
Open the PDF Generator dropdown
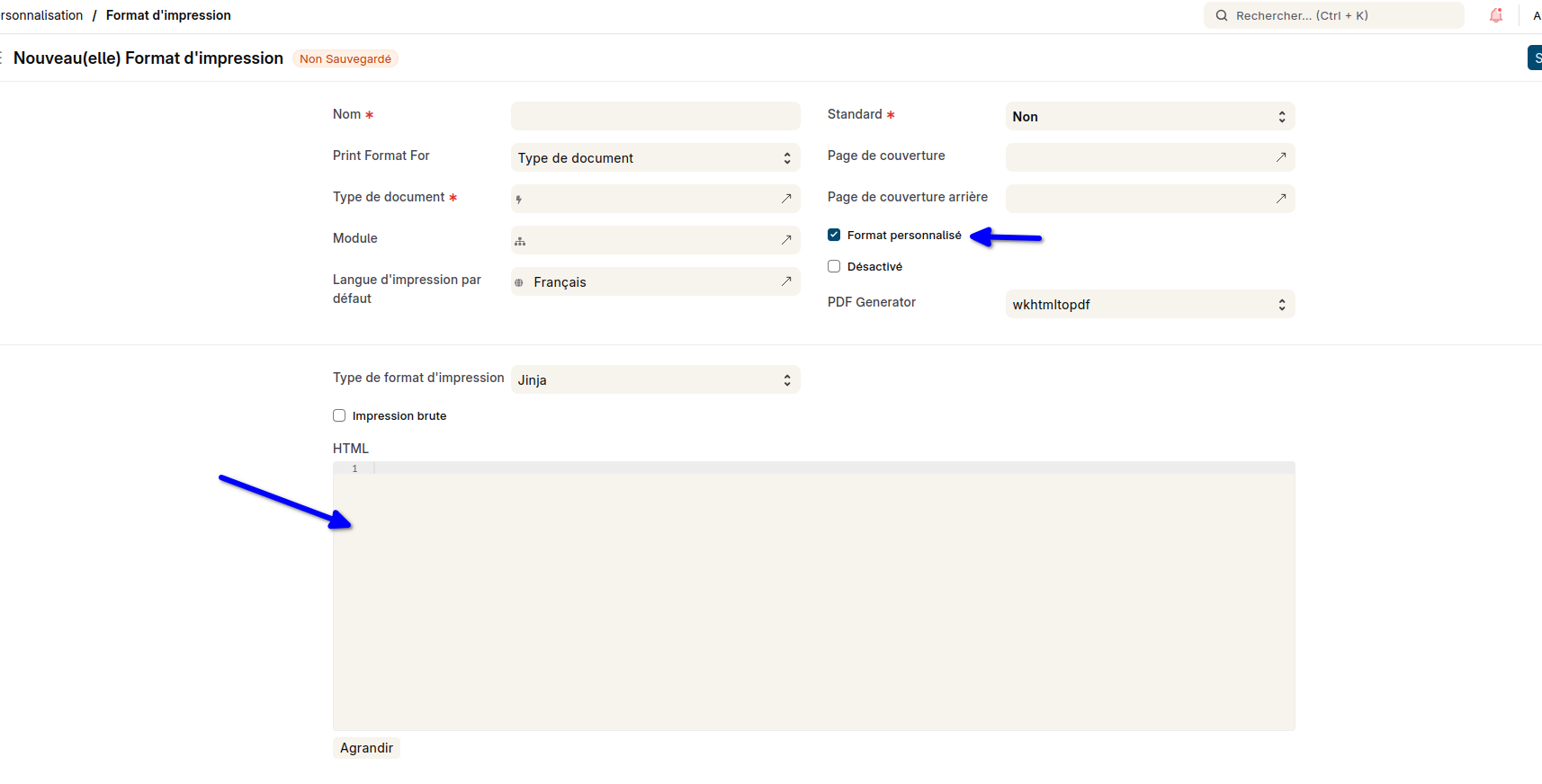pos(1150,305)
